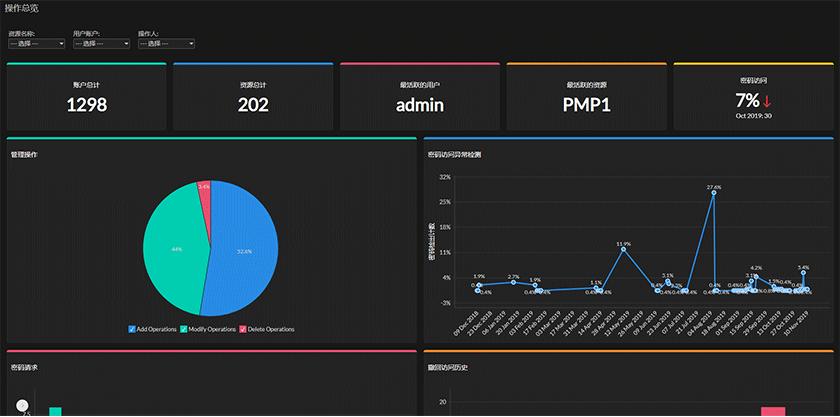Toggle the Delete Operations legend checkbox
Viewport: 840px width, 417px height.
(x=243, y=329)
